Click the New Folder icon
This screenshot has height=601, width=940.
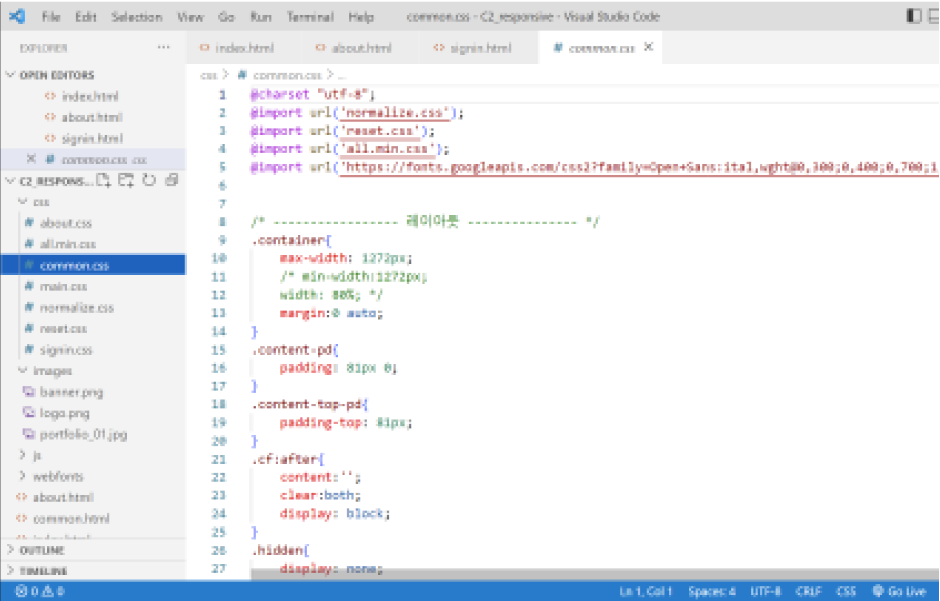point(126,180)
